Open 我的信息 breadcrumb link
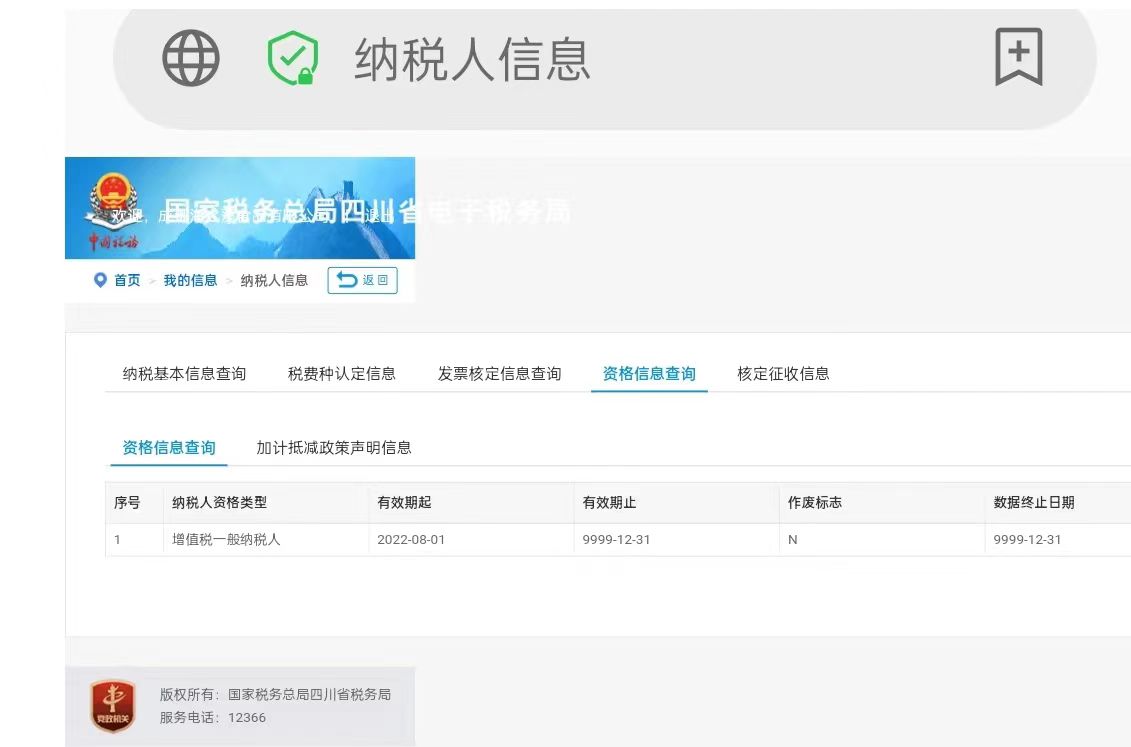The image size is (1131, 747). [x=190, y=280]
